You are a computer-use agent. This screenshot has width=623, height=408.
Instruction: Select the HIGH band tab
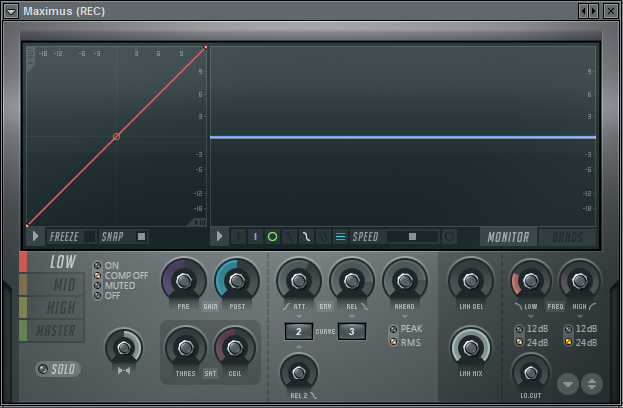(52, 307)
